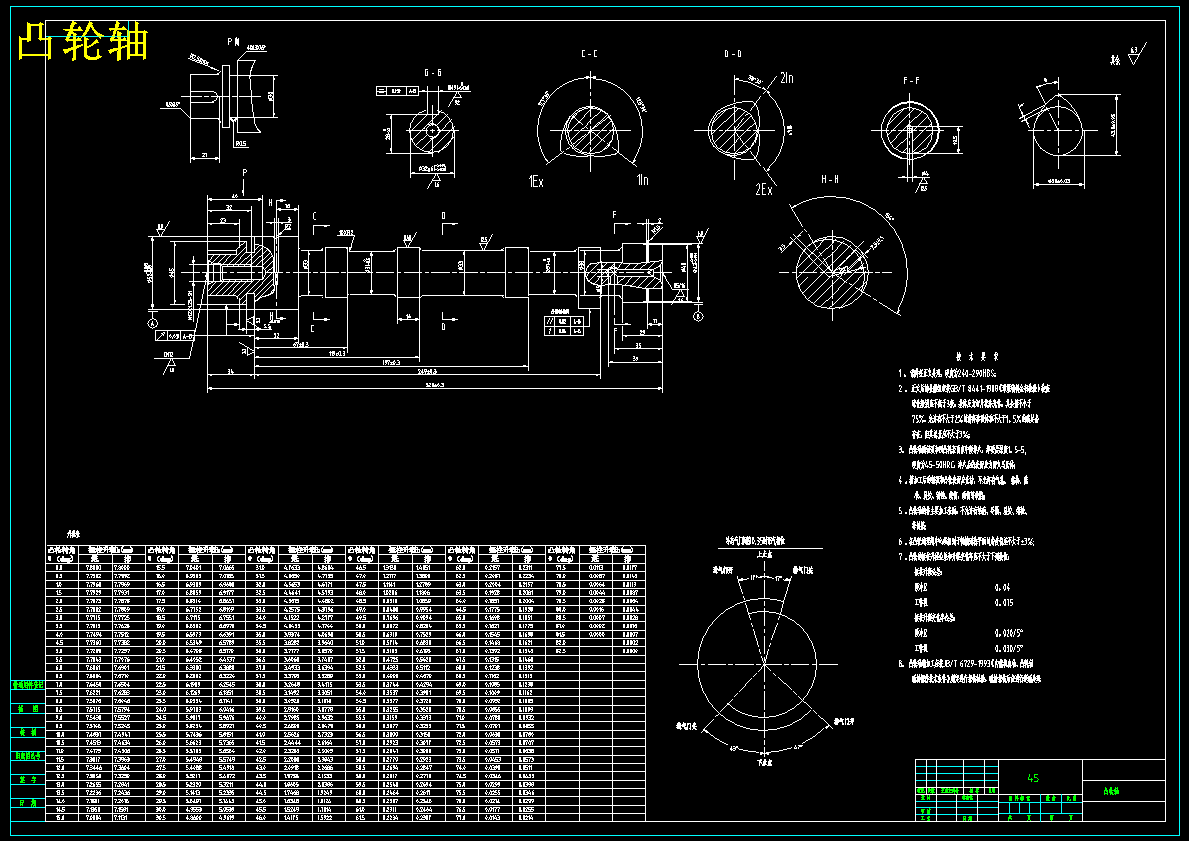This screenshot has height=841, width=1189.
Task: Click the green 45 material value
Action: pos(1033,778)
